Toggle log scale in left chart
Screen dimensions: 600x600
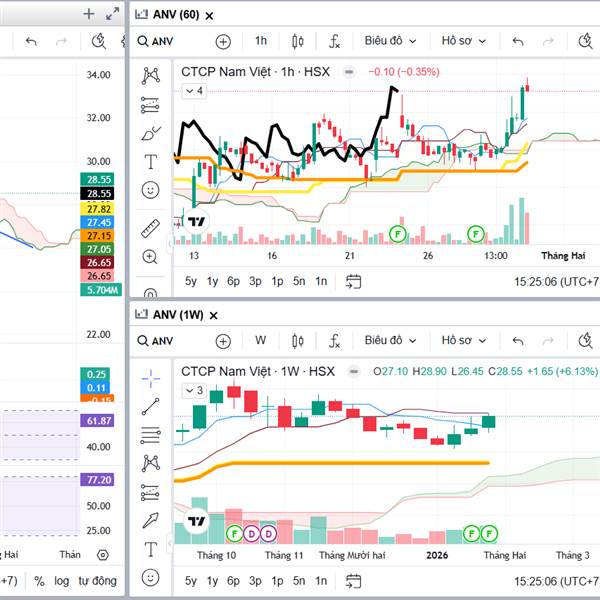click(x=62, y=581)
